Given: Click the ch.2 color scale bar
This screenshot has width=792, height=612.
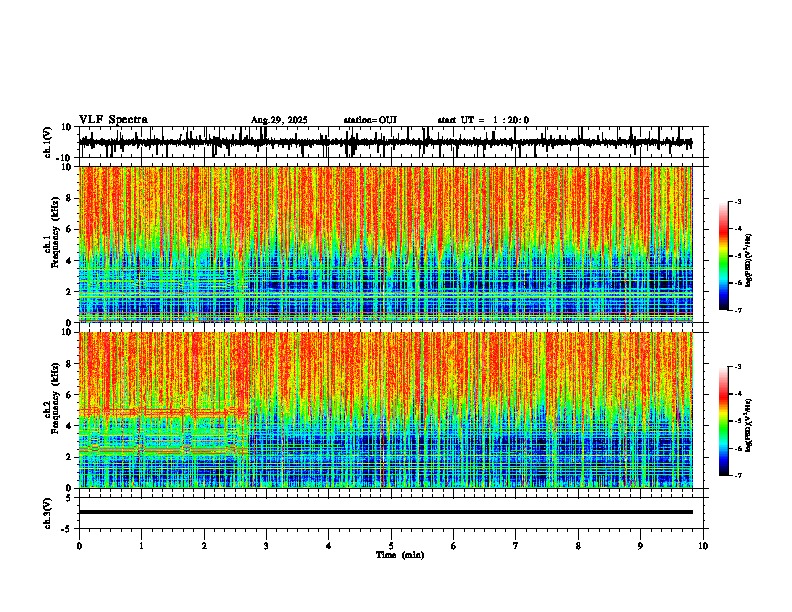Looking at the screenshot, I should click(724, 421).
